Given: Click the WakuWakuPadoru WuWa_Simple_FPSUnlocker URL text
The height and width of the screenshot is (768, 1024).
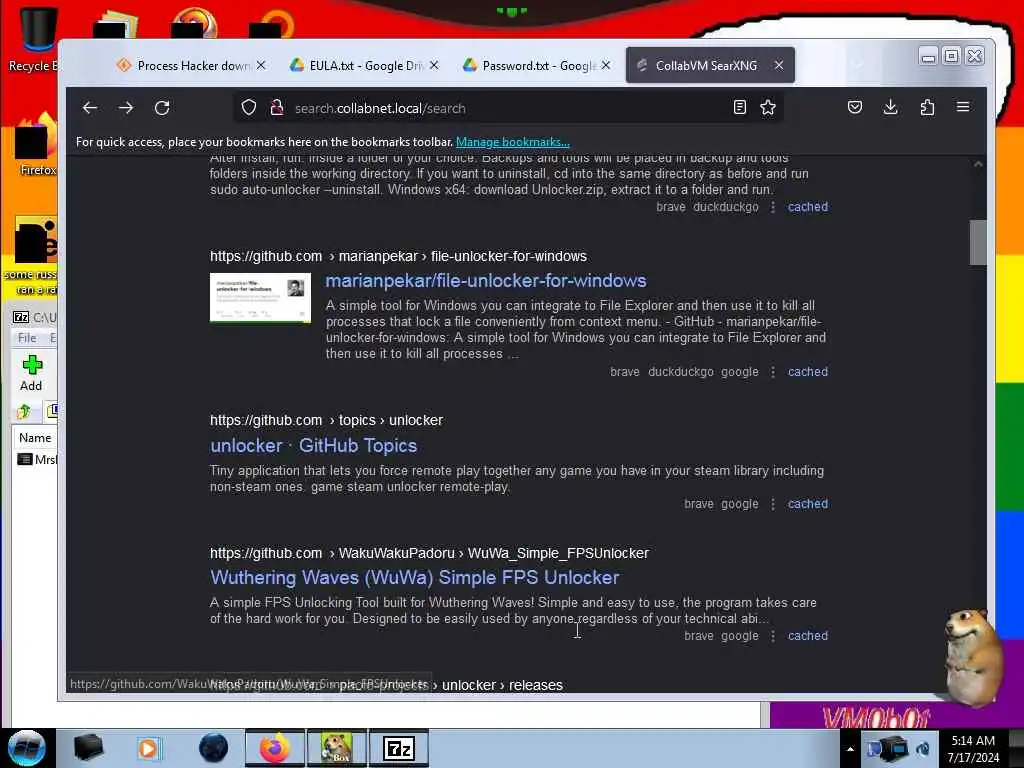Looking at the screenshot, I should pos(429,553).
